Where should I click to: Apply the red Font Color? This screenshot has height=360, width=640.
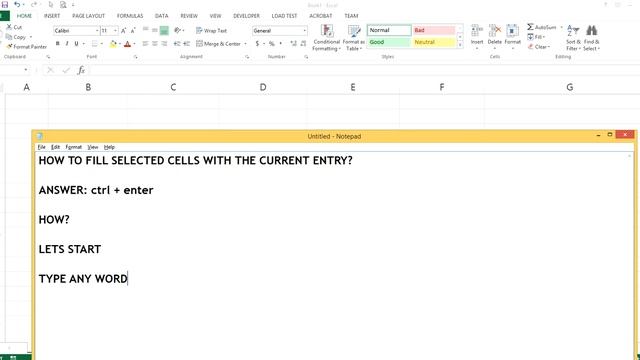127,43
